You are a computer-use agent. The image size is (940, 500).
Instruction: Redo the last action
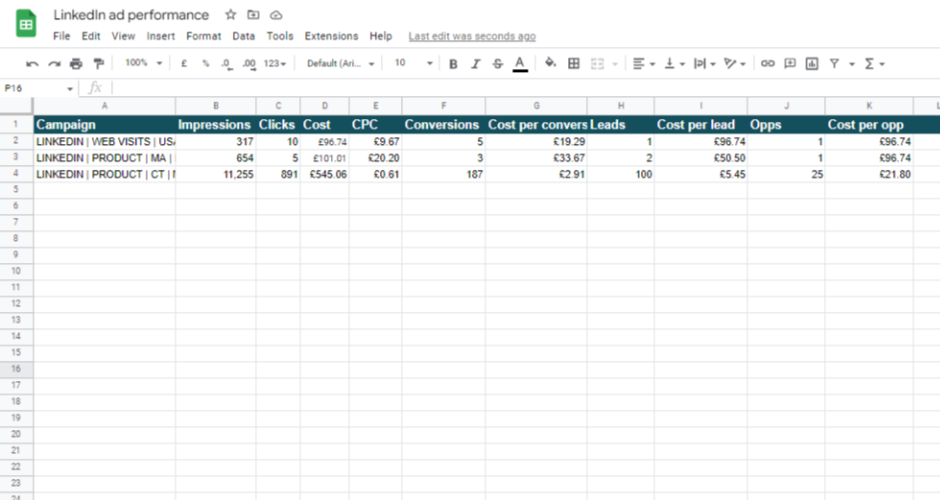point(54,64)
